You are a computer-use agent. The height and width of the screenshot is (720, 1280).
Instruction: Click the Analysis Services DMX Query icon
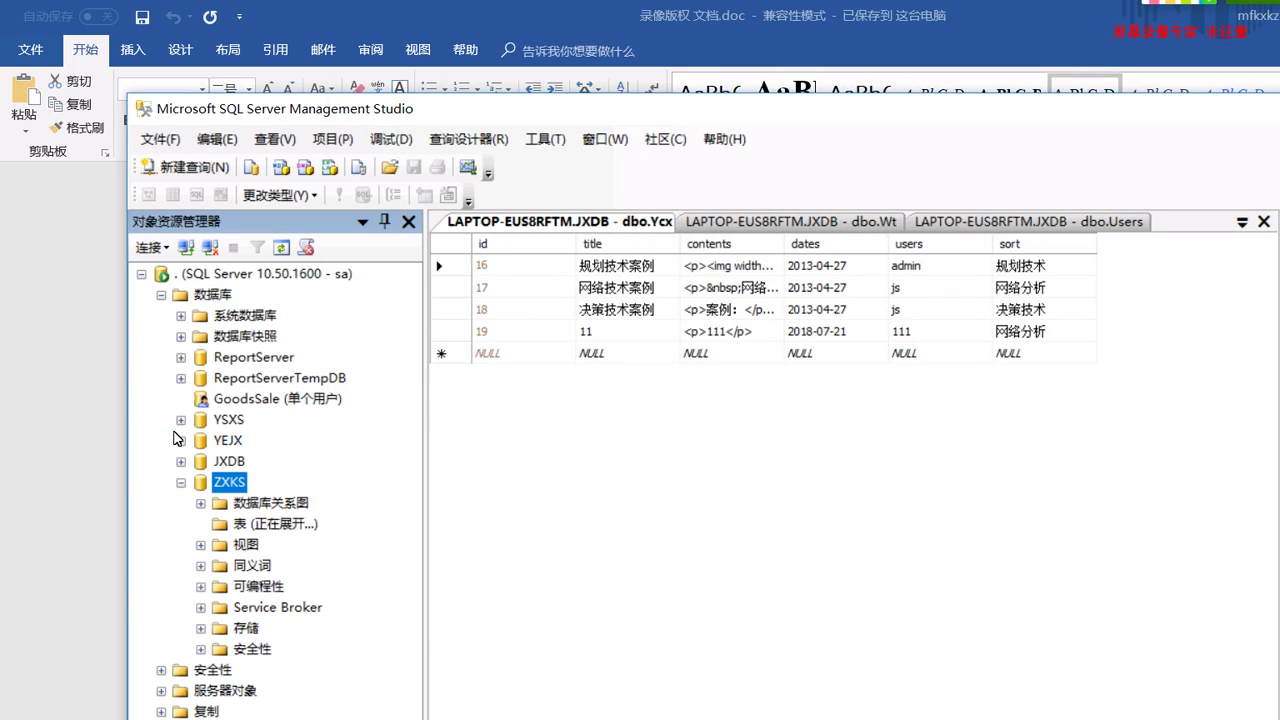(305, 167)
